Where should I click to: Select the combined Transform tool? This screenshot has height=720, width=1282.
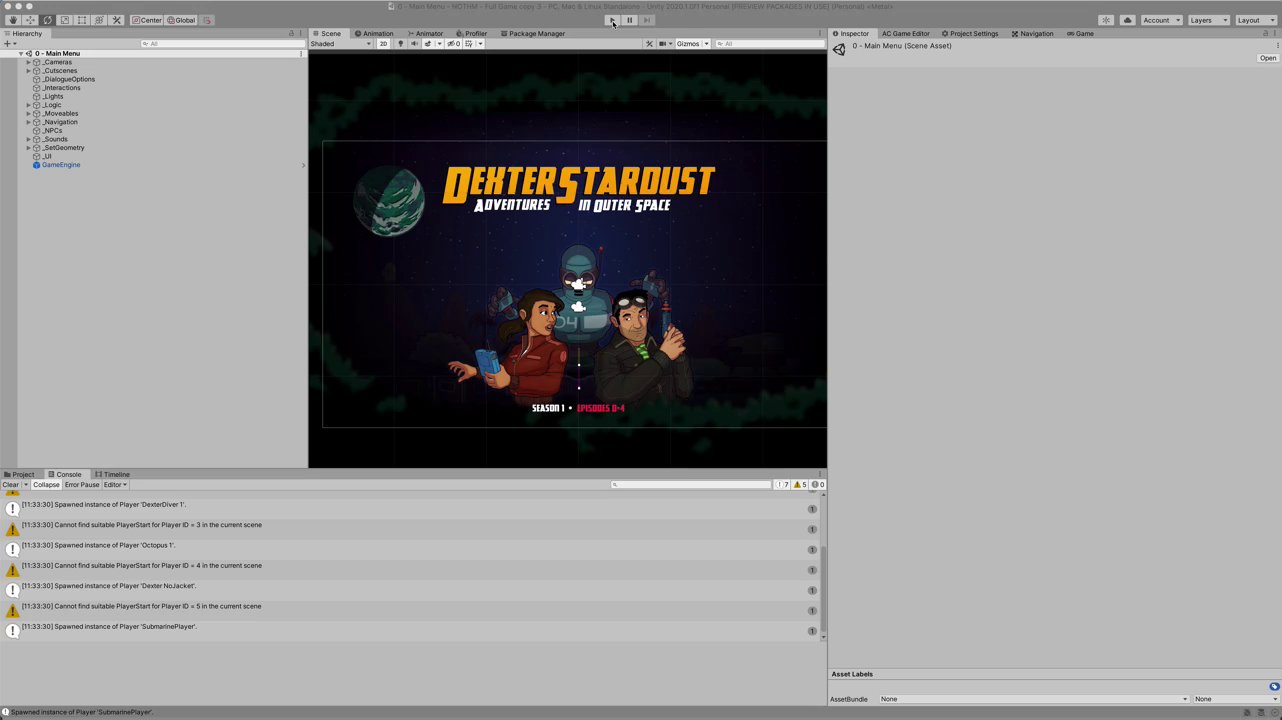pos(99,20)
